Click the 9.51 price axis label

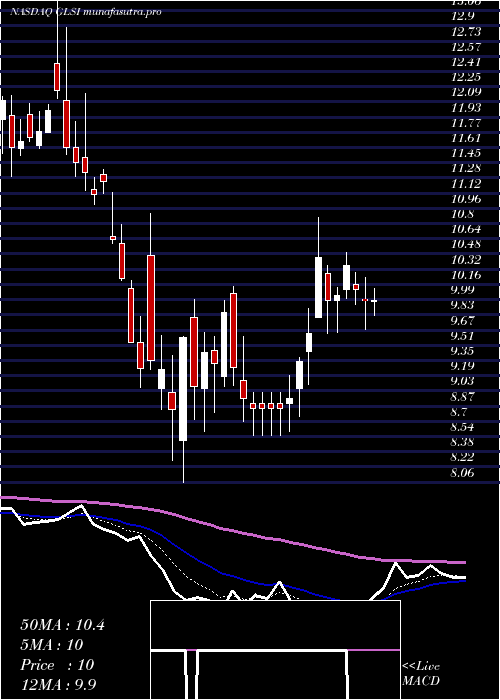click(x=462, y=336)
